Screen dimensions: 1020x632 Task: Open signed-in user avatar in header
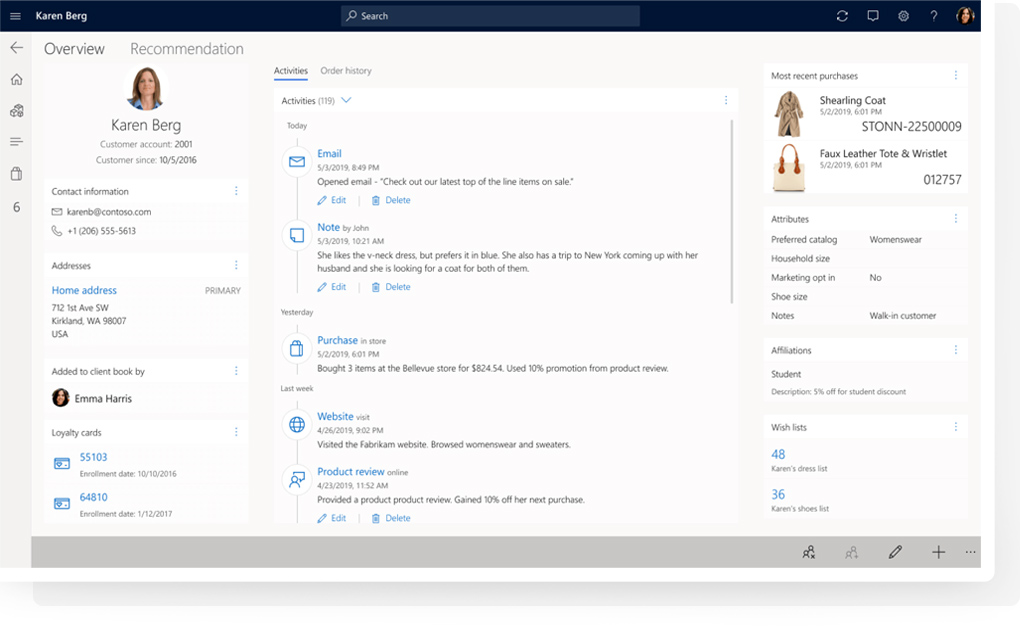[x=965, y=16]
